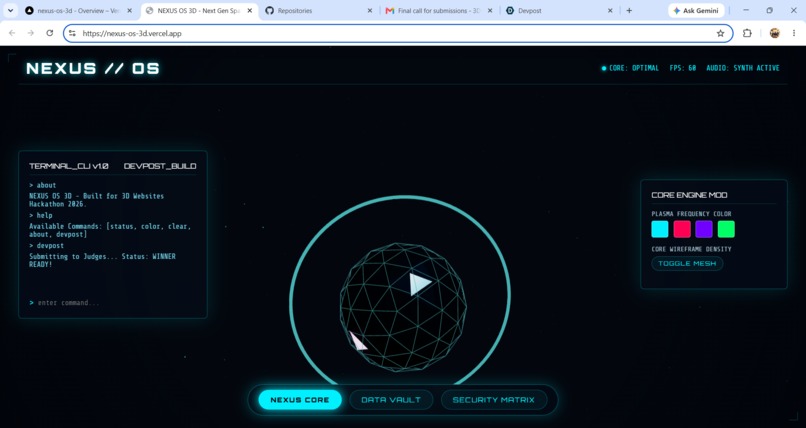Viewport: 806px width, 428px height.
Task: Bookmark this page with the star
Action: pyautogui.click(x=721, y=33)
